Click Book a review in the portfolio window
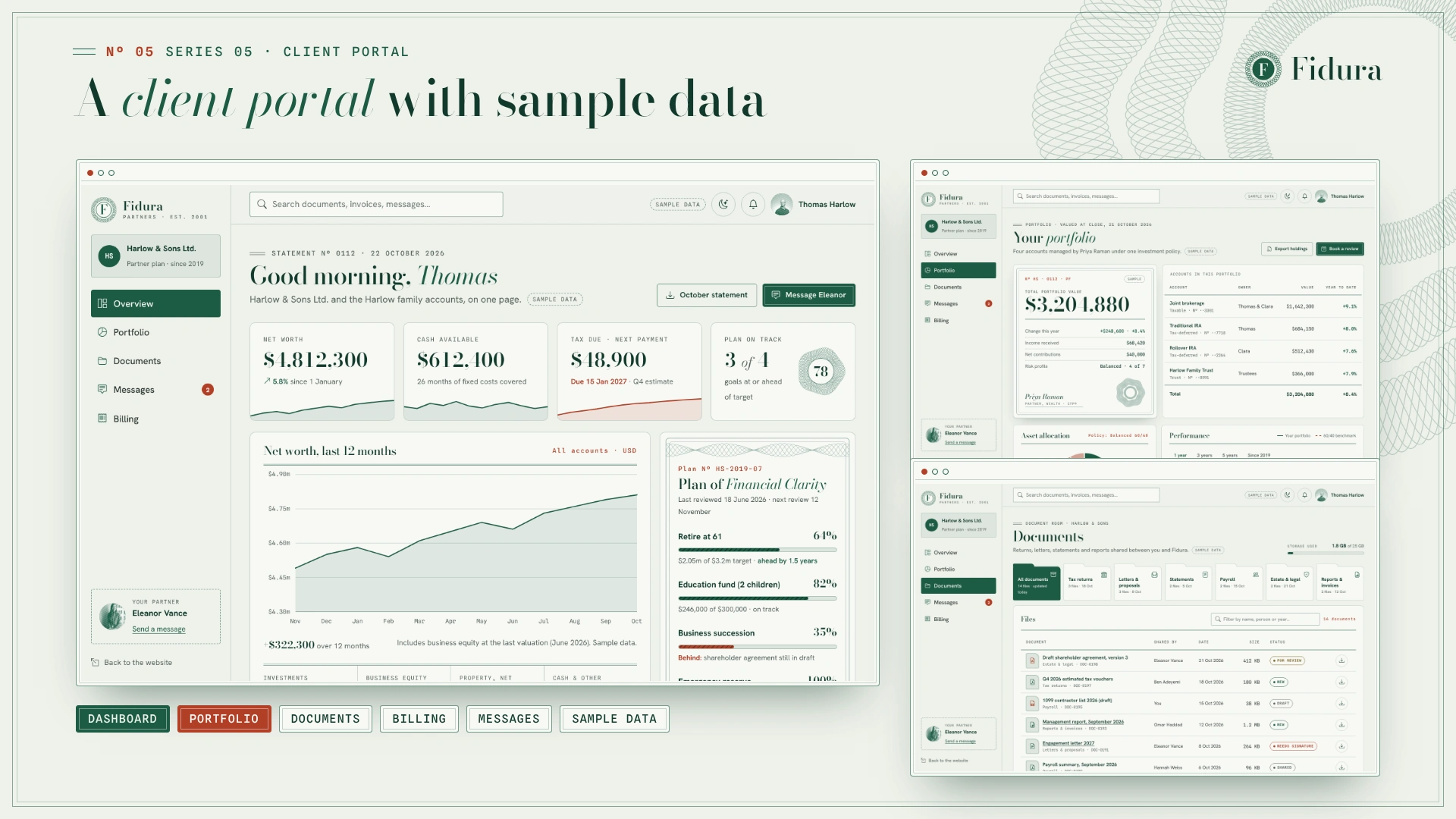The height and width of the screenshot is (819, 1456). click(1340, 249)
